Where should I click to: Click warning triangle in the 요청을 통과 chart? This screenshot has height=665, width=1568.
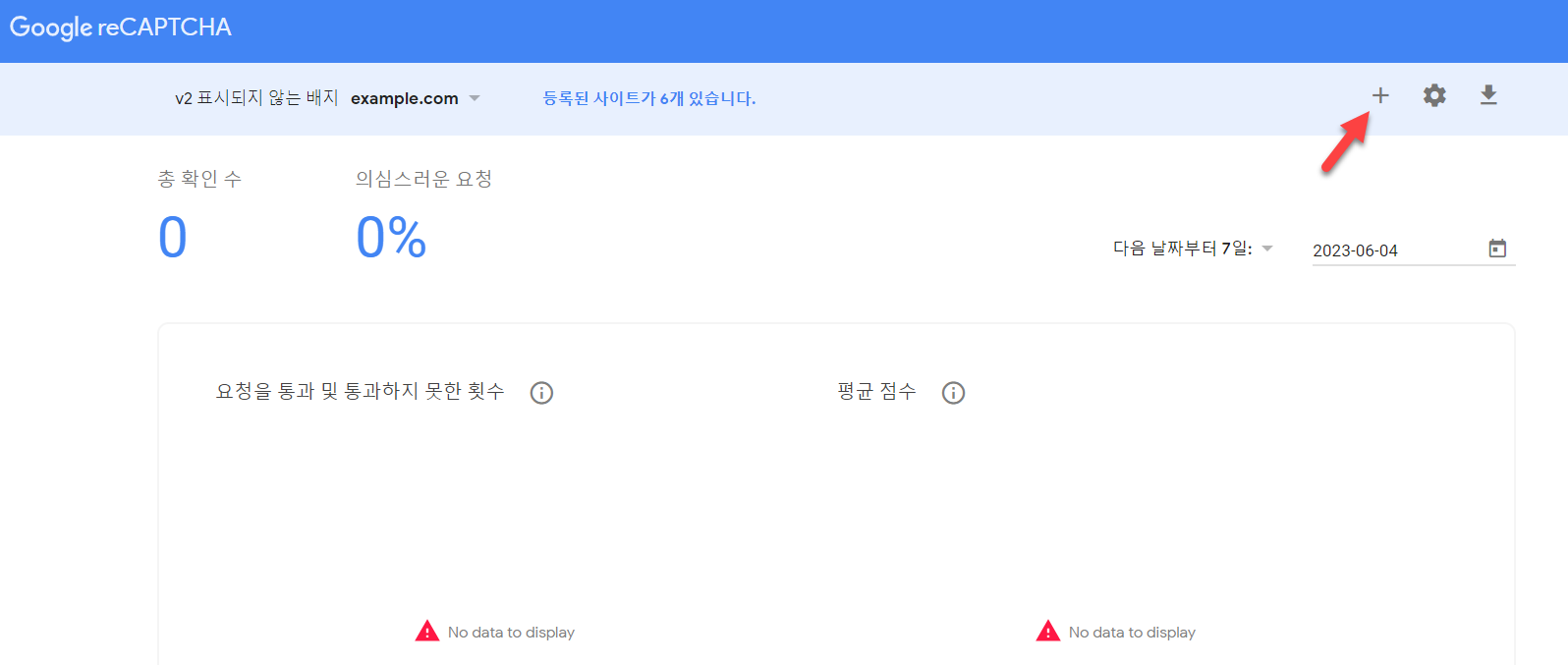pos(427,631)
